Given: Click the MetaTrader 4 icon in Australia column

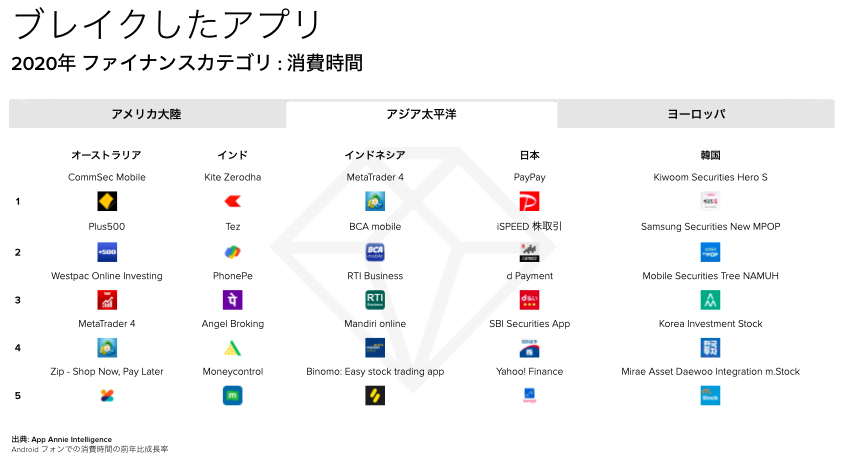Looking at the screenshot, I should pos(107,348).
